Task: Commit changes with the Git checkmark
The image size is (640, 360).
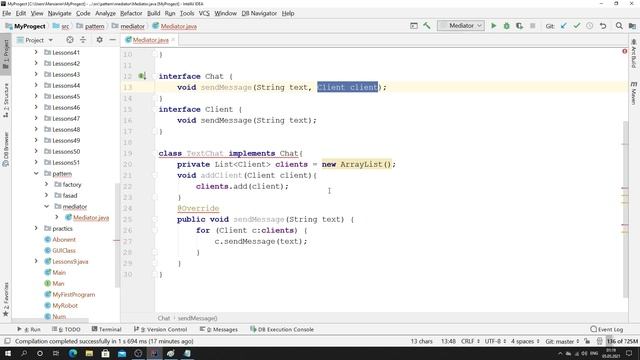Action: (x=577, y=26)
